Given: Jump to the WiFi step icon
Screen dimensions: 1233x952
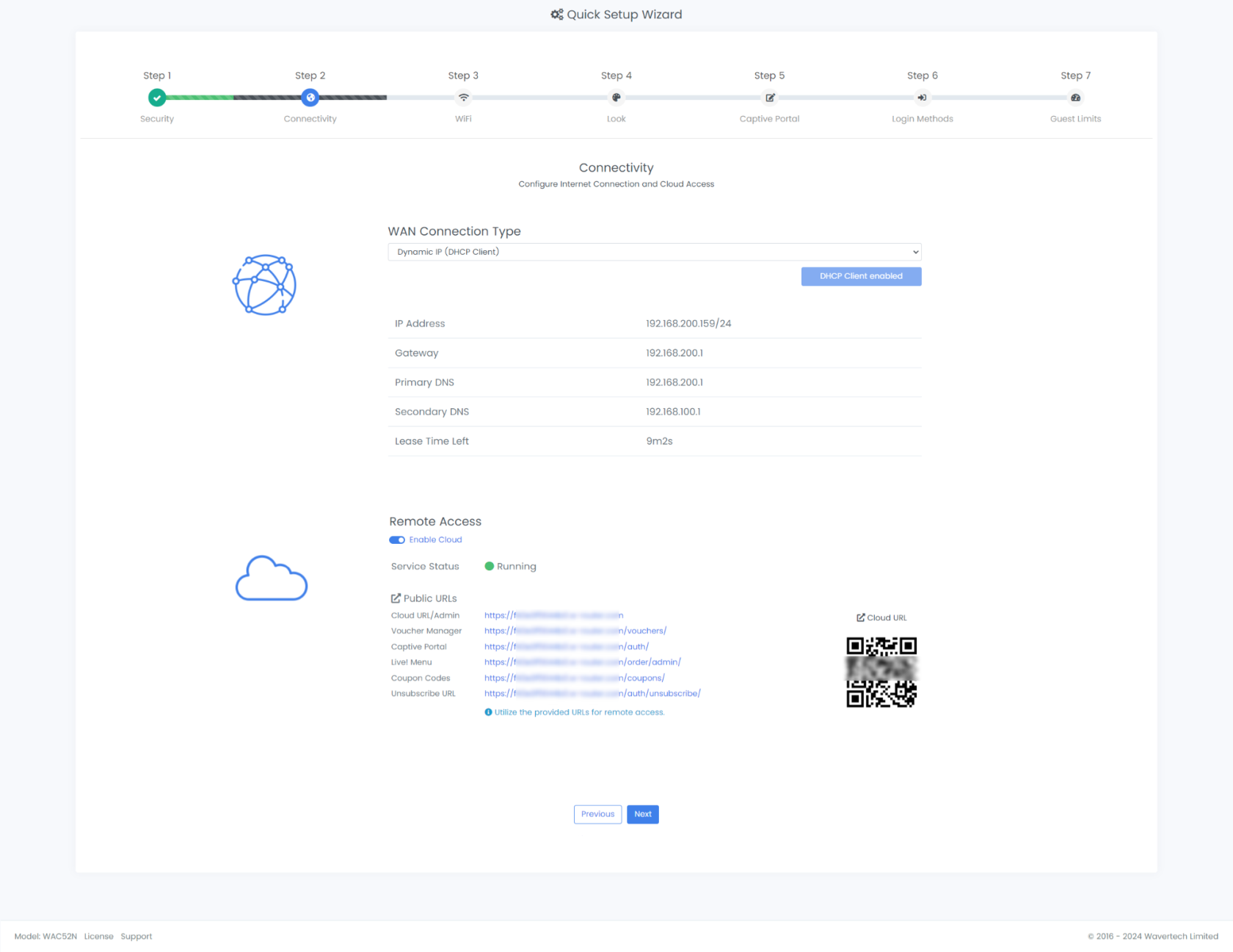Looking at the screenshot, I should click(463, 98).
